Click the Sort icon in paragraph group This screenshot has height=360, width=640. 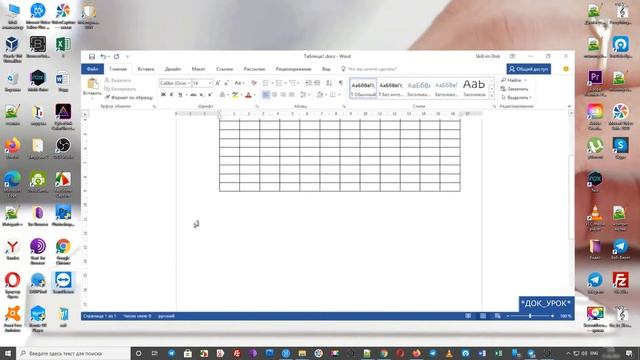[329, 83]
